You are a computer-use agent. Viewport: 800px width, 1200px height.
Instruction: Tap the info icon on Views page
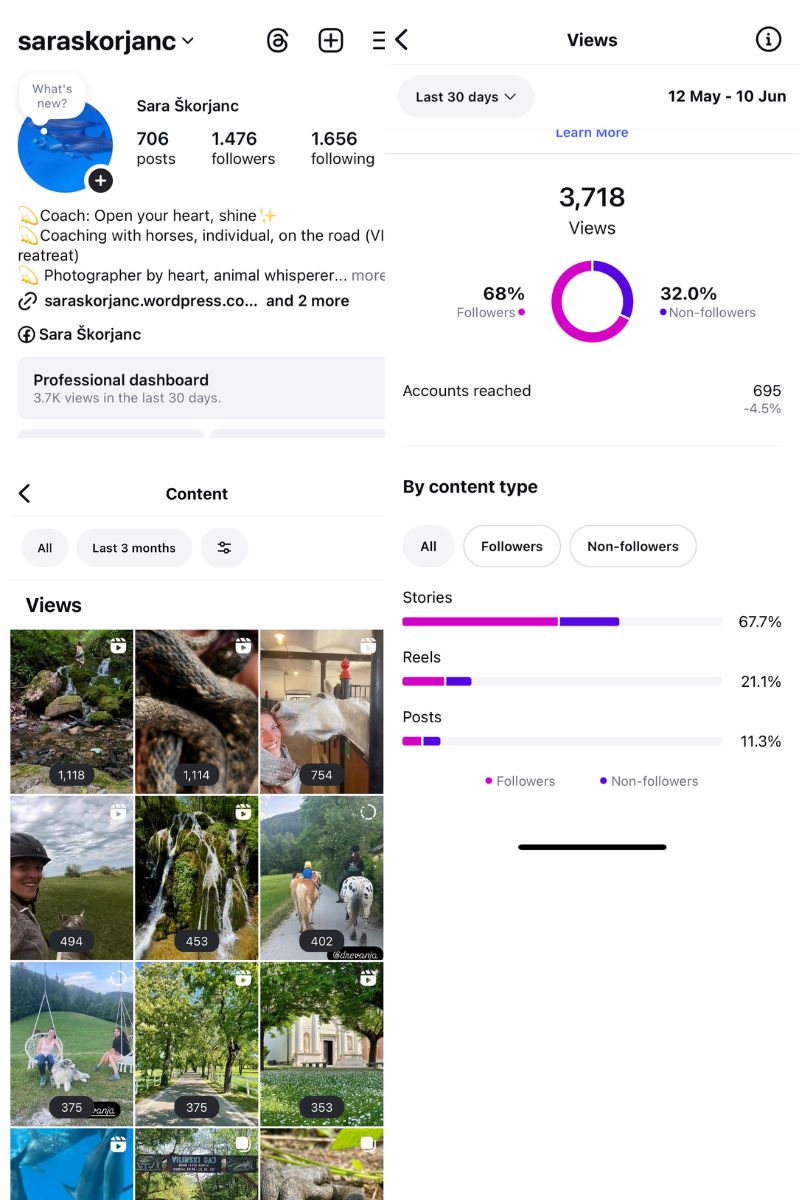point(768,40)
